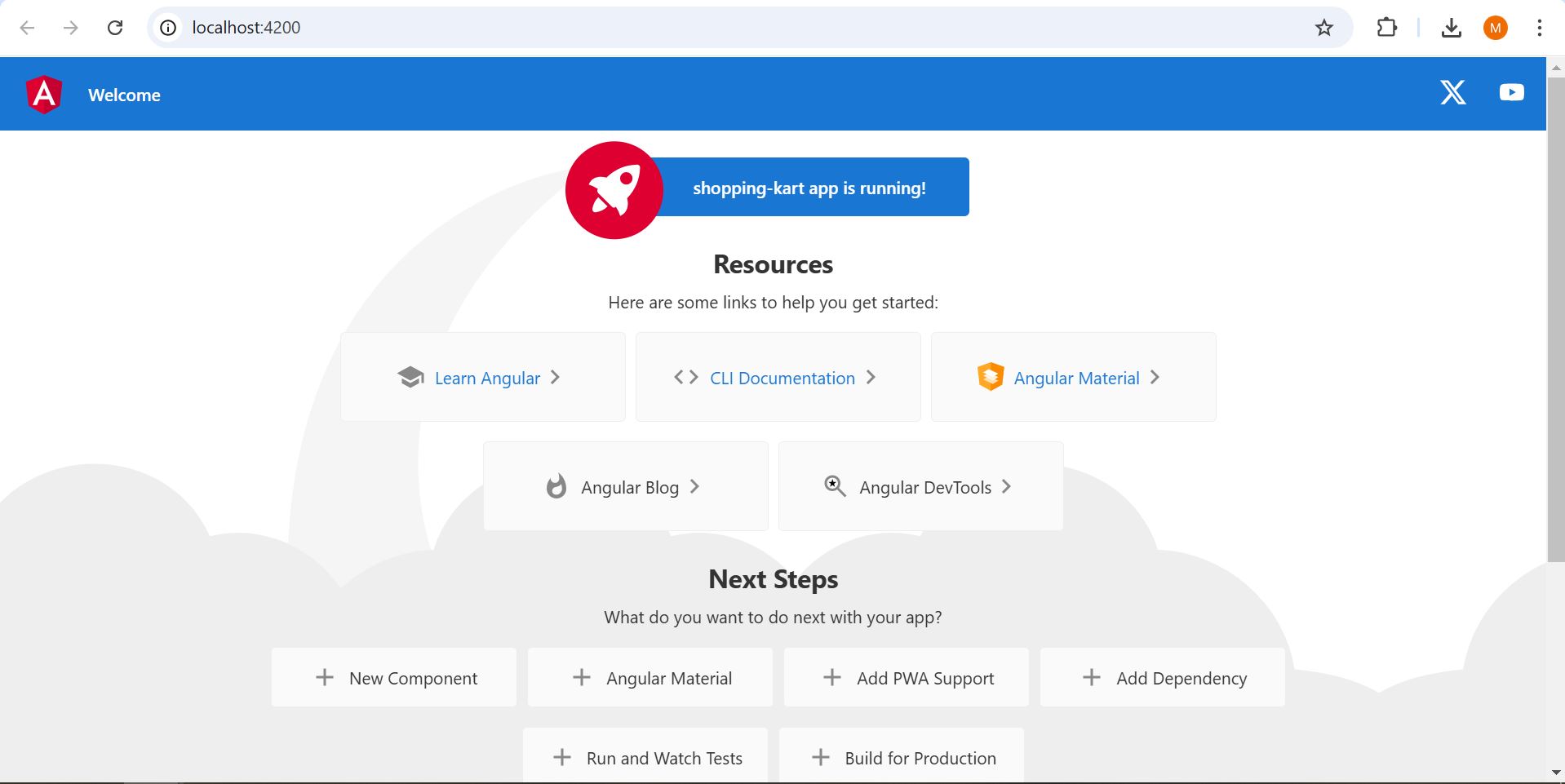The height and width of the screenshot is (784, 1565).
Task: Click the plus icon on Add PWA Support
Action: click(x=832, y=677)
